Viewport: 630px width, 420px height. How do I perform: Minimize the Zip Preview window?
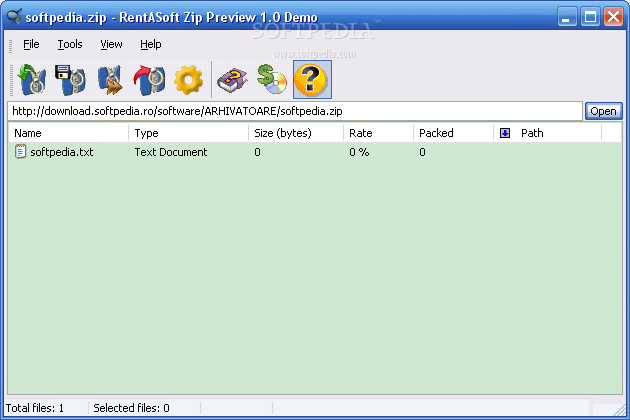point(567,17)
